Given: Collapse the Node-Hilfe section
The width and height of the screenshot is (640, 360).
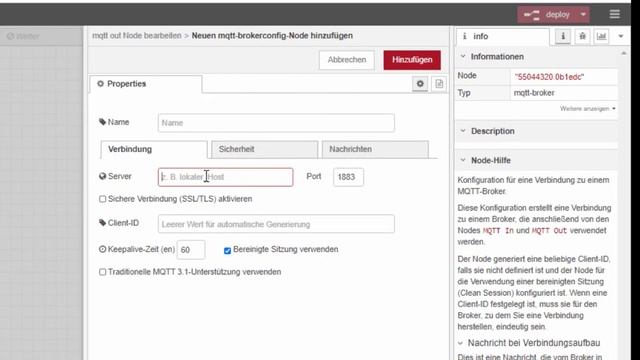Looking at the screenshot, I should (x=463, y=160).
